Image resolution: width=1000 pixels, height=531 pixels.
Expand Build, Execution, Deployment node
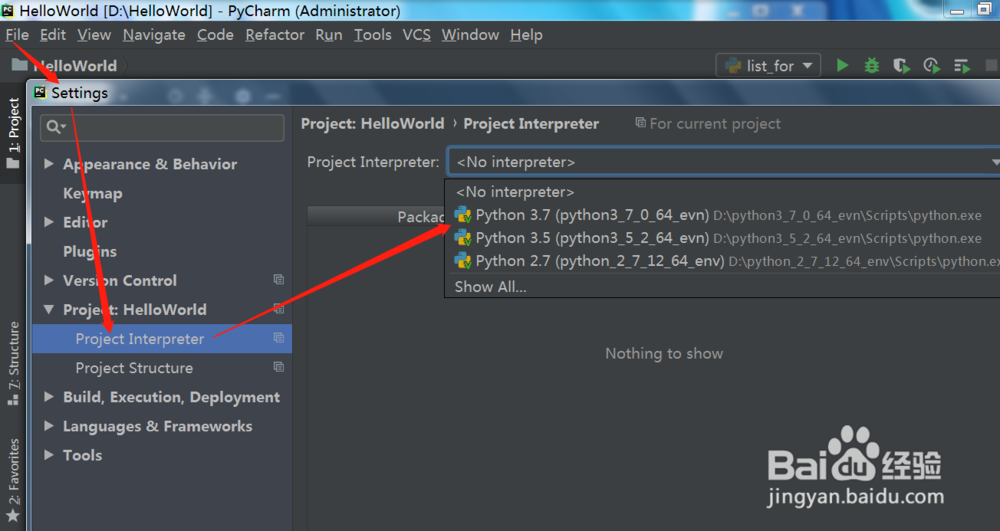48,396
